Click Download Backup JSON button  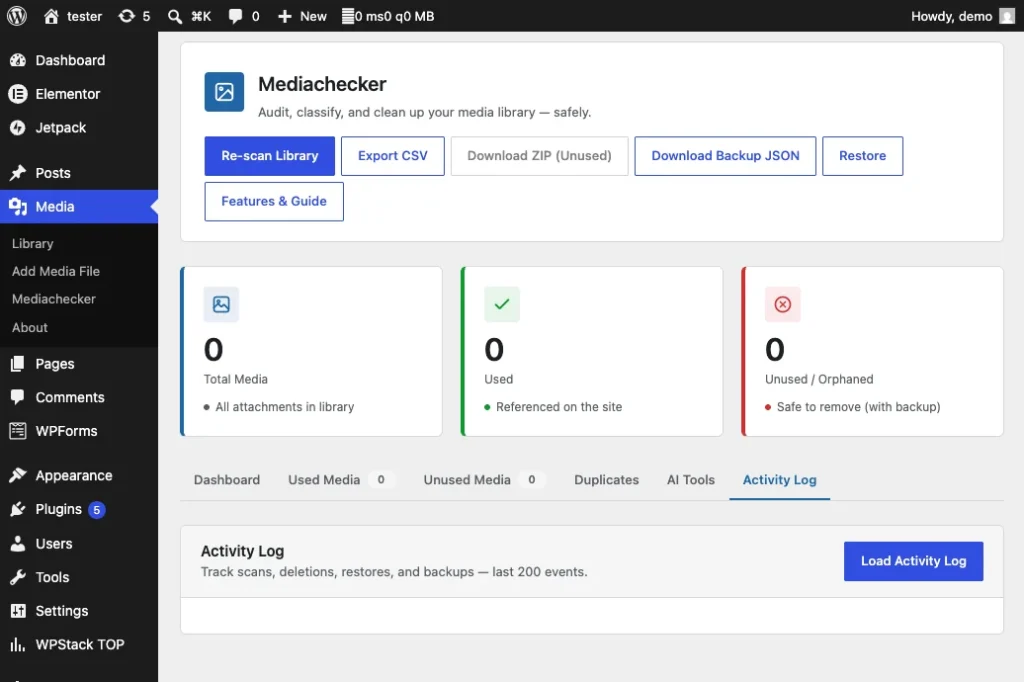[x=725, y=156]
